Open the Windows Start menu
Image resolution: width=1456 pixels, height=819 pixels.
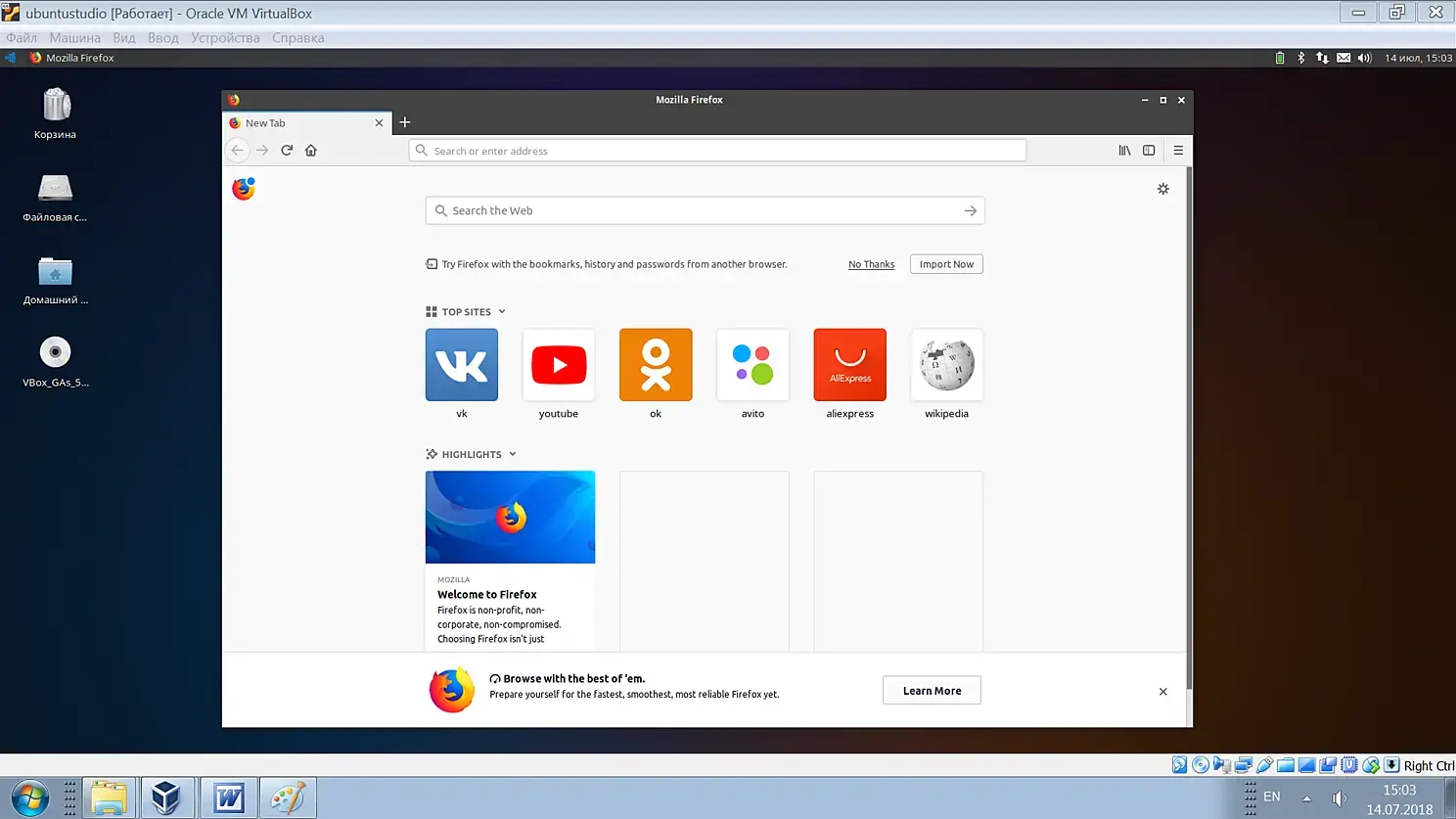(x=29, y=797)
